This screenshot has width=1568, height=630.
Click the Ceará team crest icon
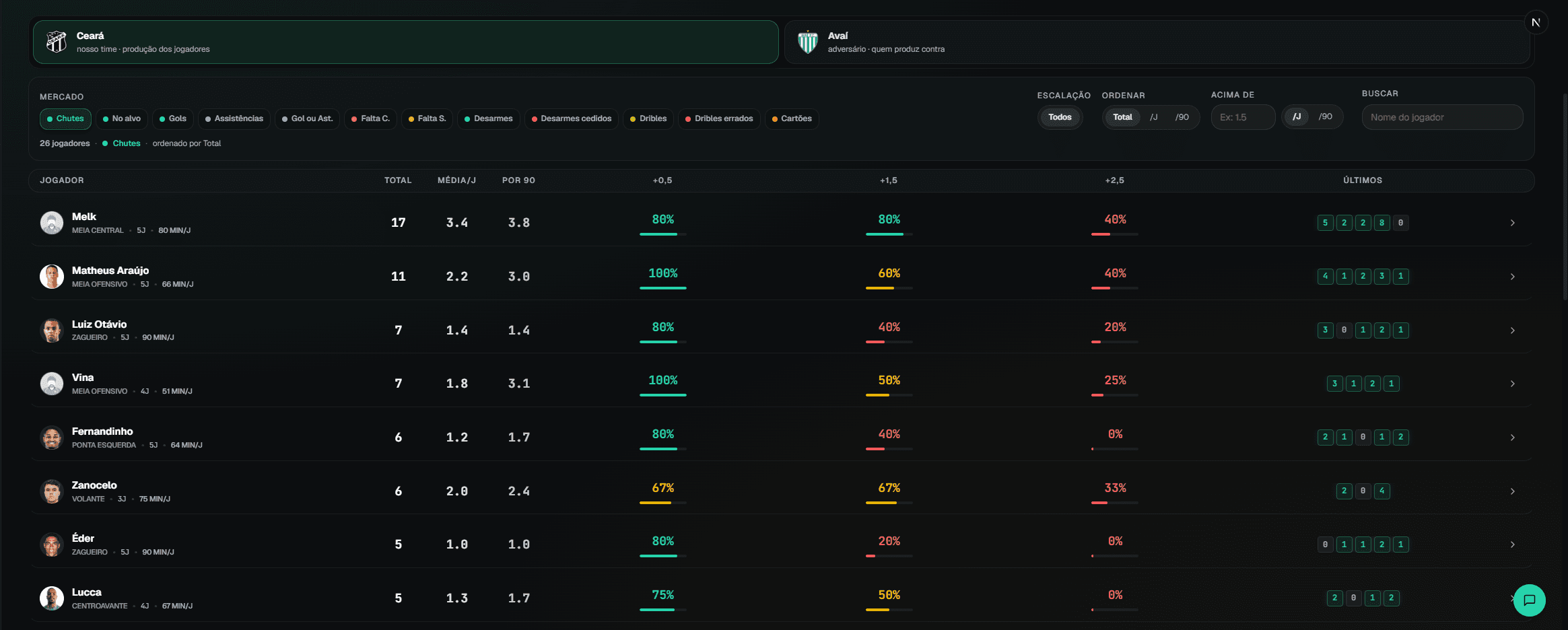[x=57, y=42]
